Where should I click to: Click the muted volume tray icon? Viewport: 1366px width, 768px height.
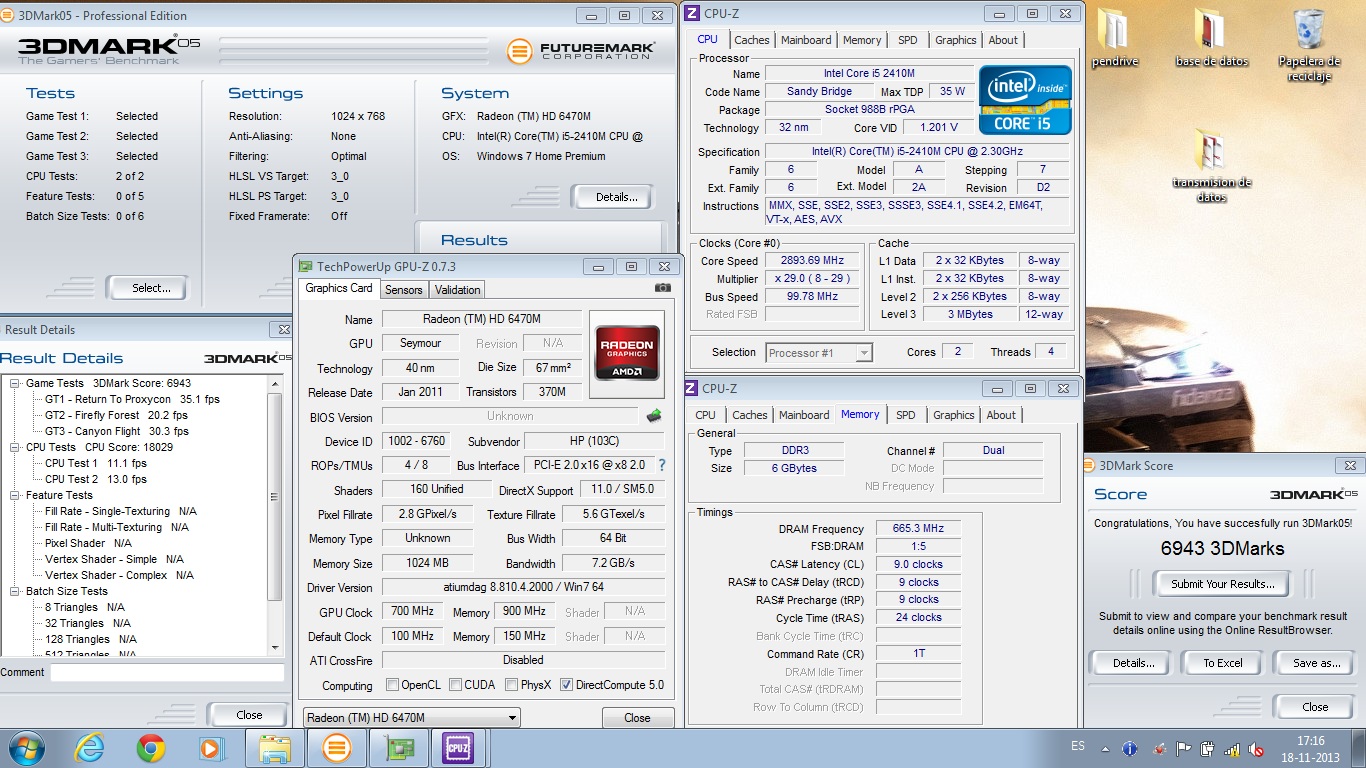click(x=1257, y=748)
